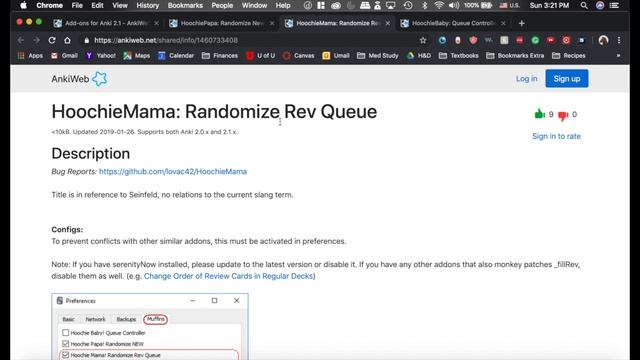Image resolution: width=640 pixels, height=360 pixels.
Task: Open the Window menu
Action: pyautogui.click(x=254, y=5)
